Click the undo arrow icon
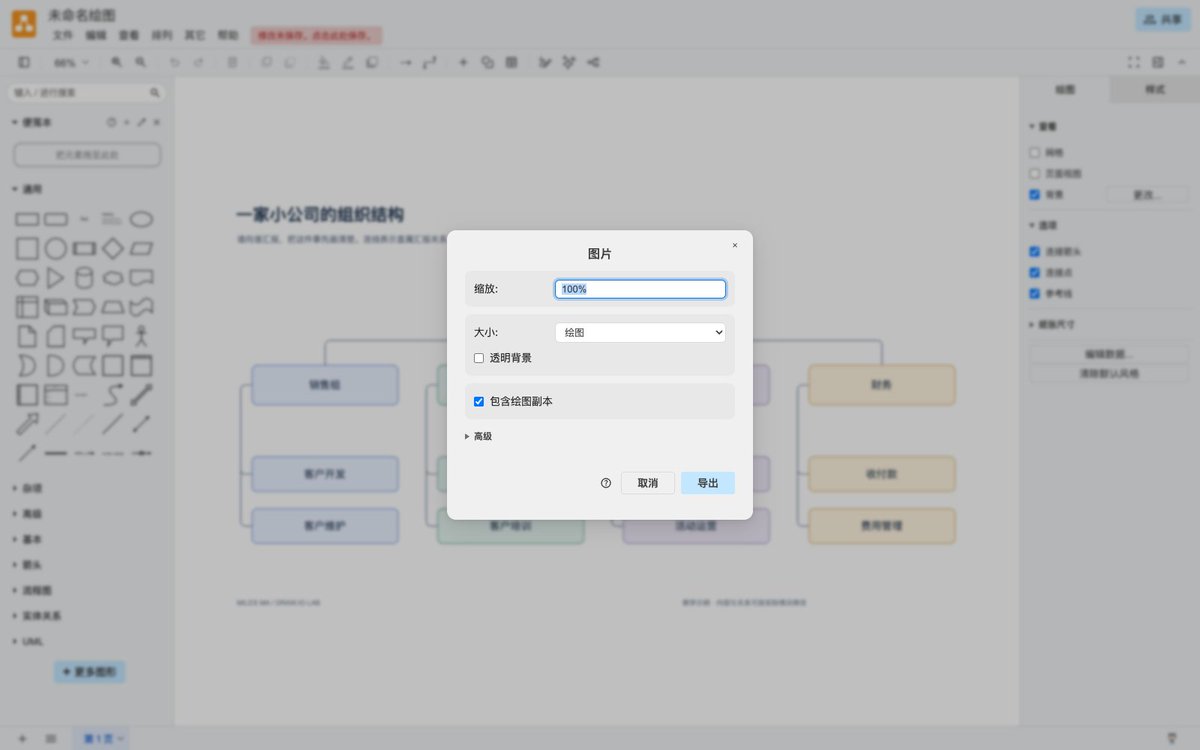 tap(175, 62)
